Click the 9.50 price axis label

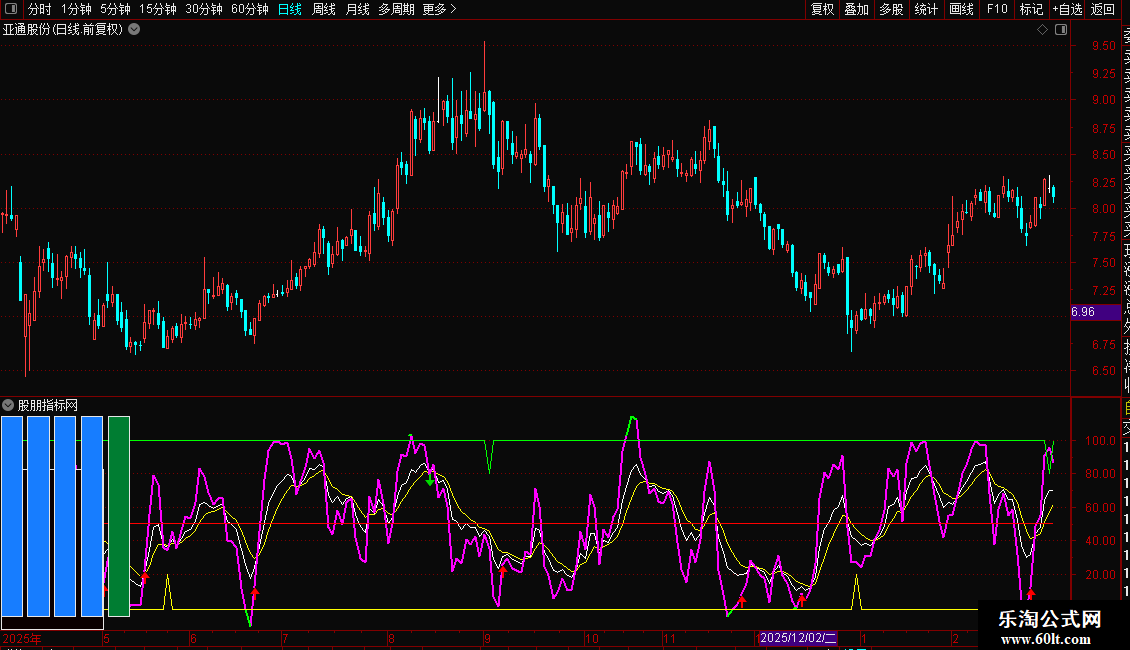point(1103,45)
